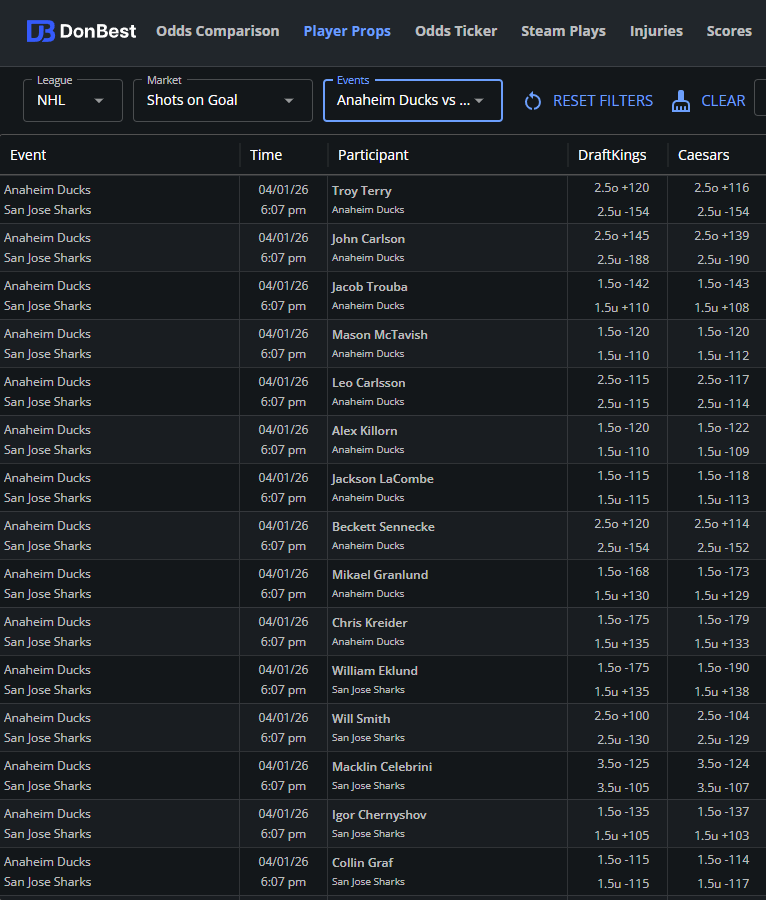Sort by the Time column header
The image size is (766, 900).
click(266, 155)
